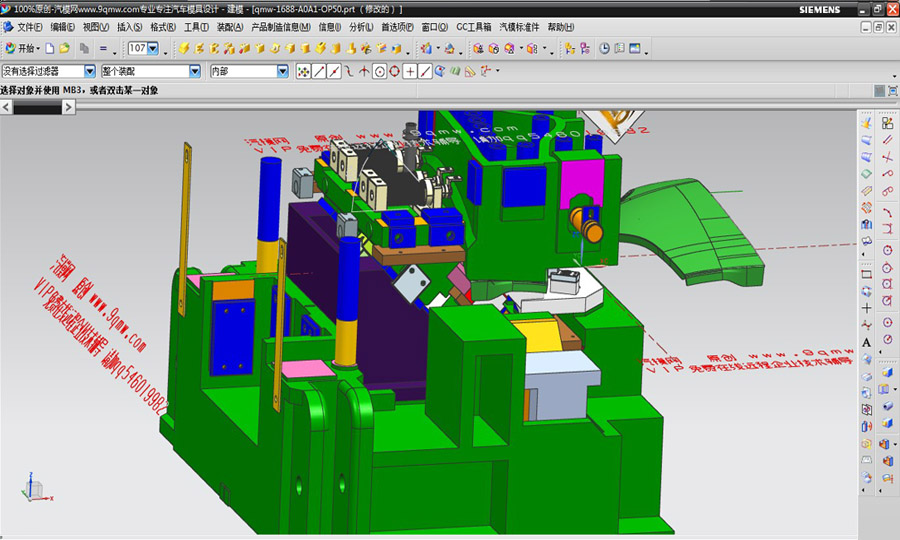Open the 装配(A) menu
This screenshot has width=900, height=540.
coord(229,27)
